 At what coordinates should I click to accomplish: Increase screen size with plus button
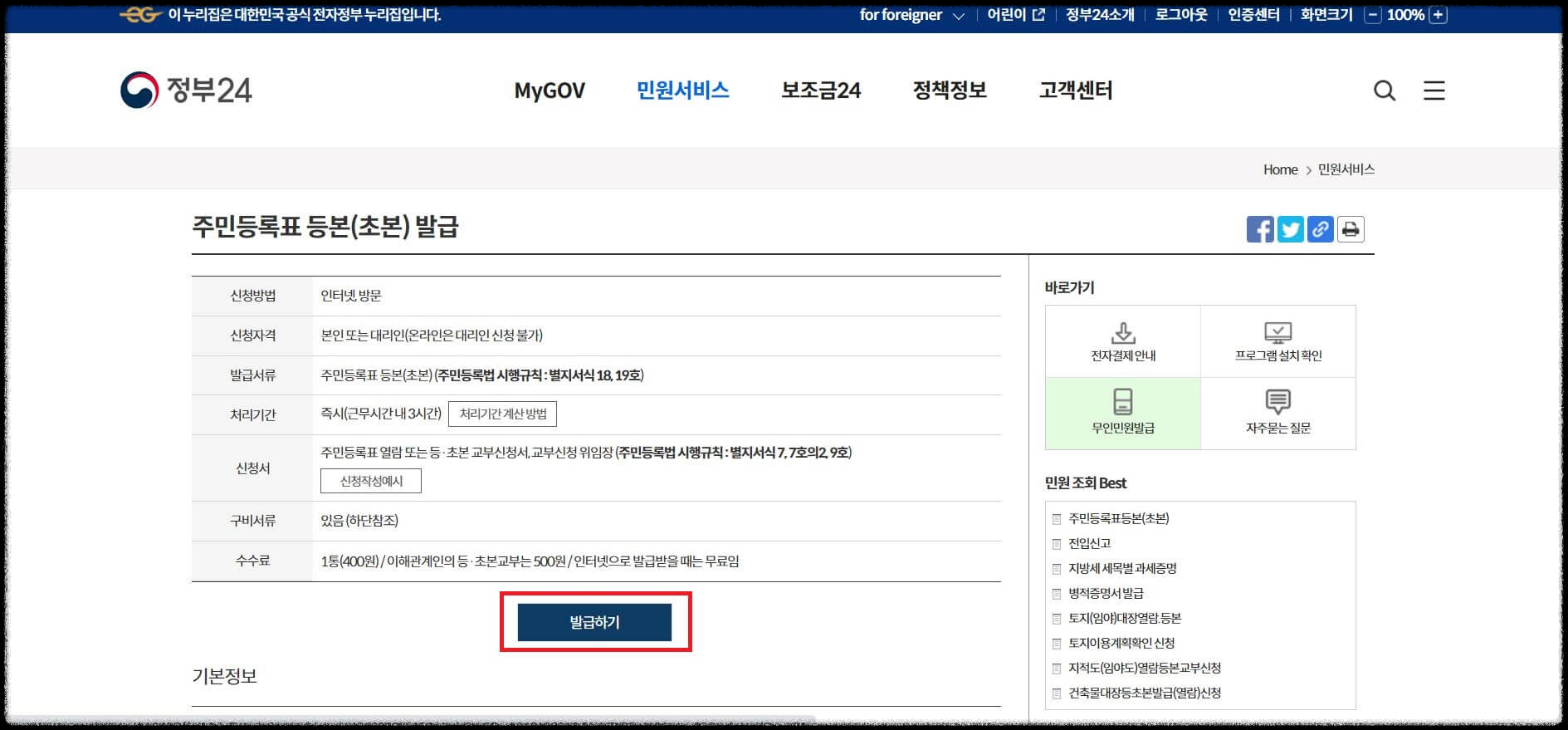(1439, 15)
